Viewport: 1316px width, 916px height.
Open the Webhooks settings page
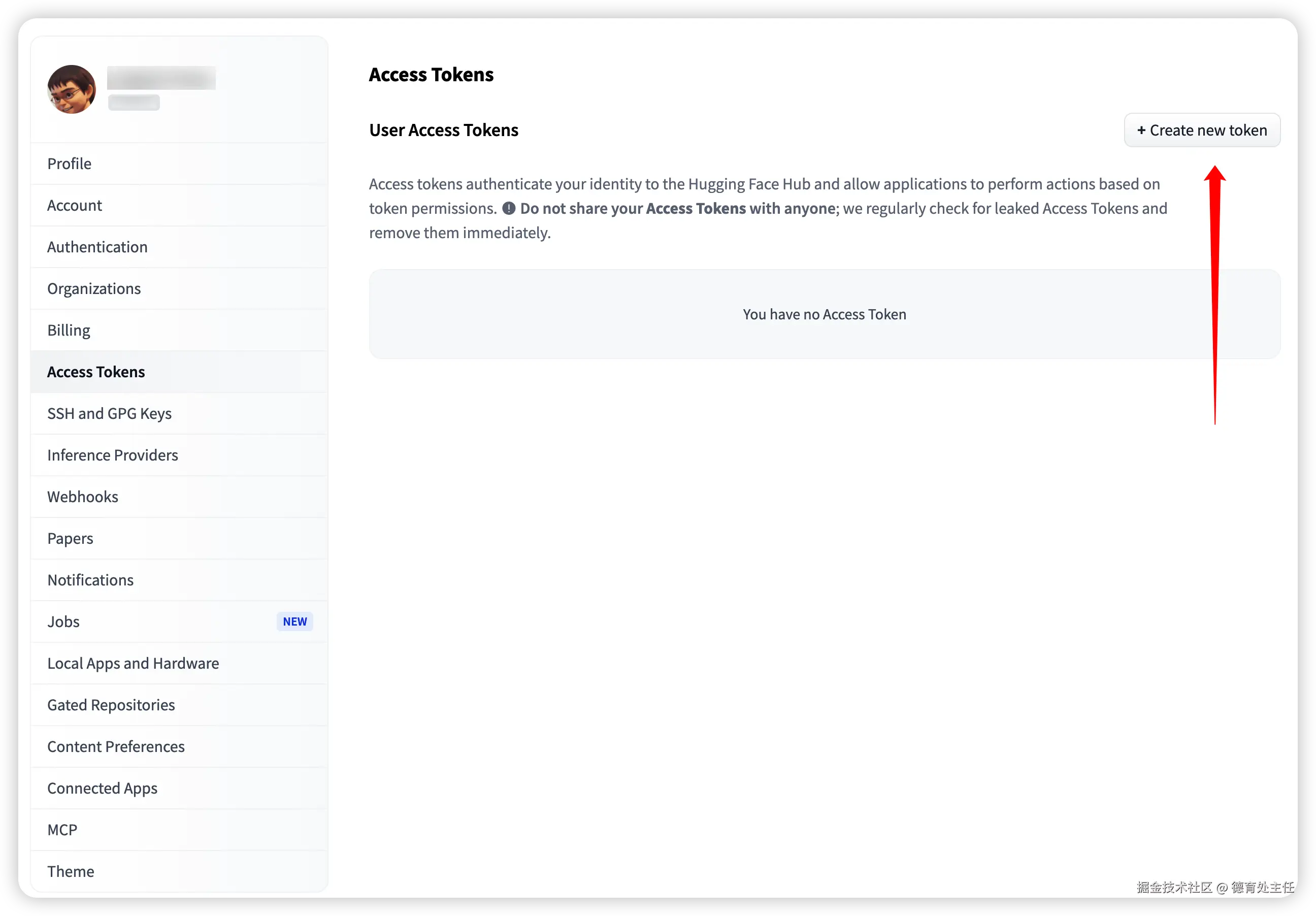point(83,497)
